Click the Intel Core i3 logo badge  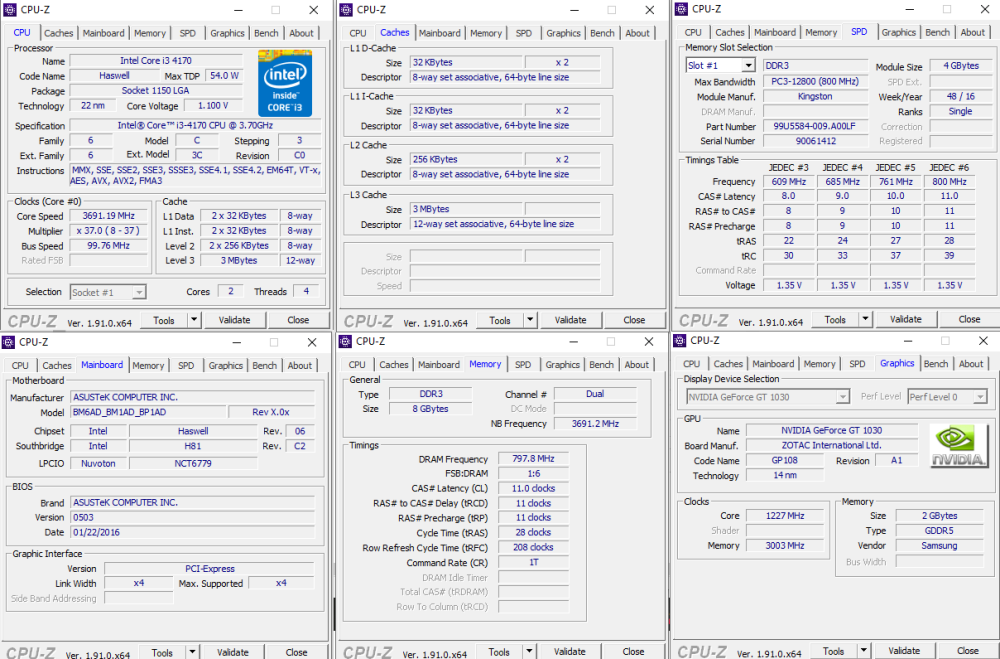click(x=285, y=83)
